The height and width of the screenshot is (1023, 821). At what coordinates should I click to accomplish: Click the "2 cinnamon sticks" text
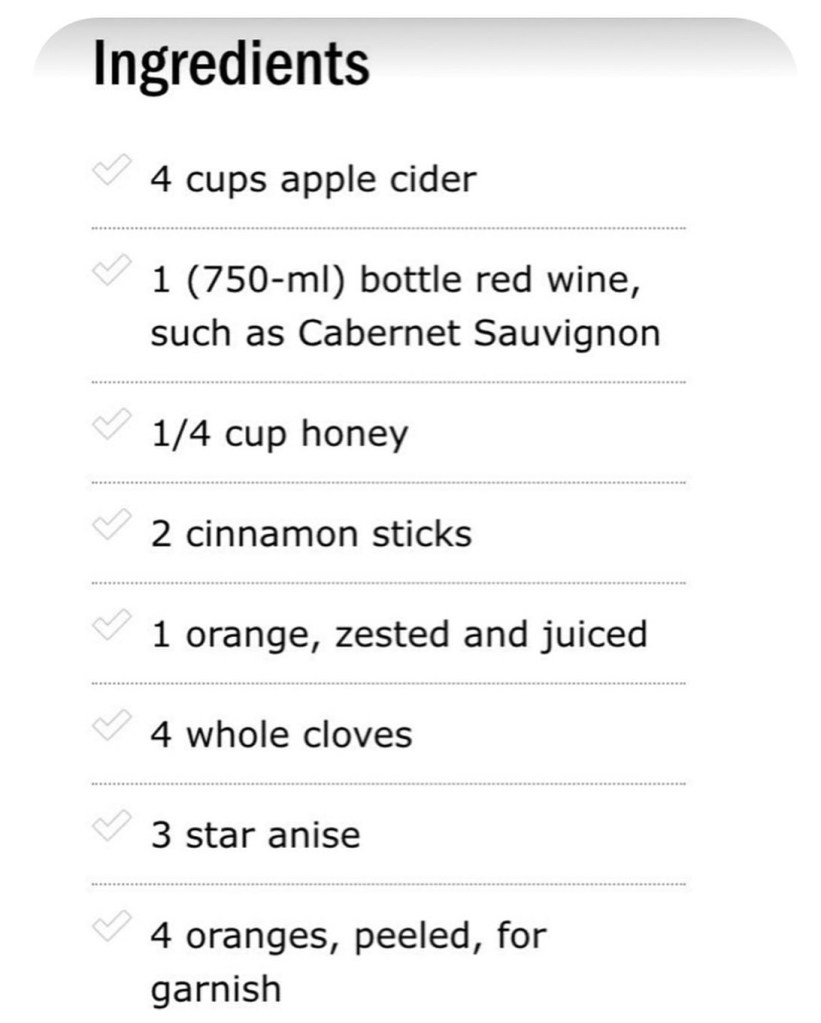[311, 534]
